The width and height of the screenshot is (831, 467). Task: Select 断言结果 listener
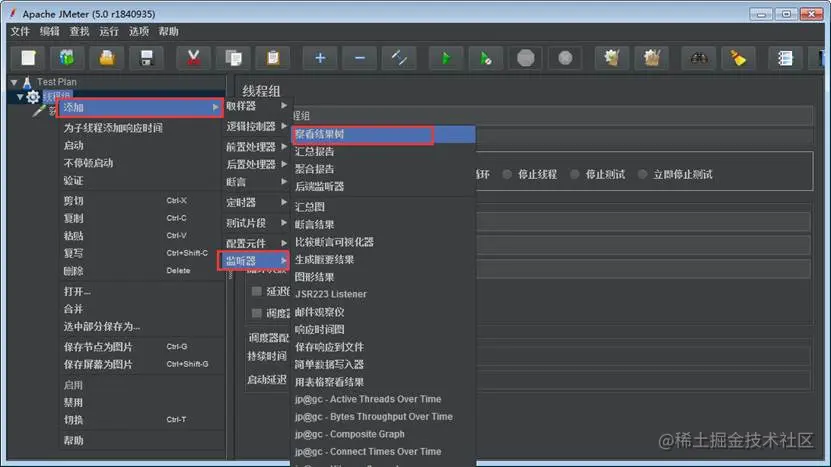click(x=384, y=225)
